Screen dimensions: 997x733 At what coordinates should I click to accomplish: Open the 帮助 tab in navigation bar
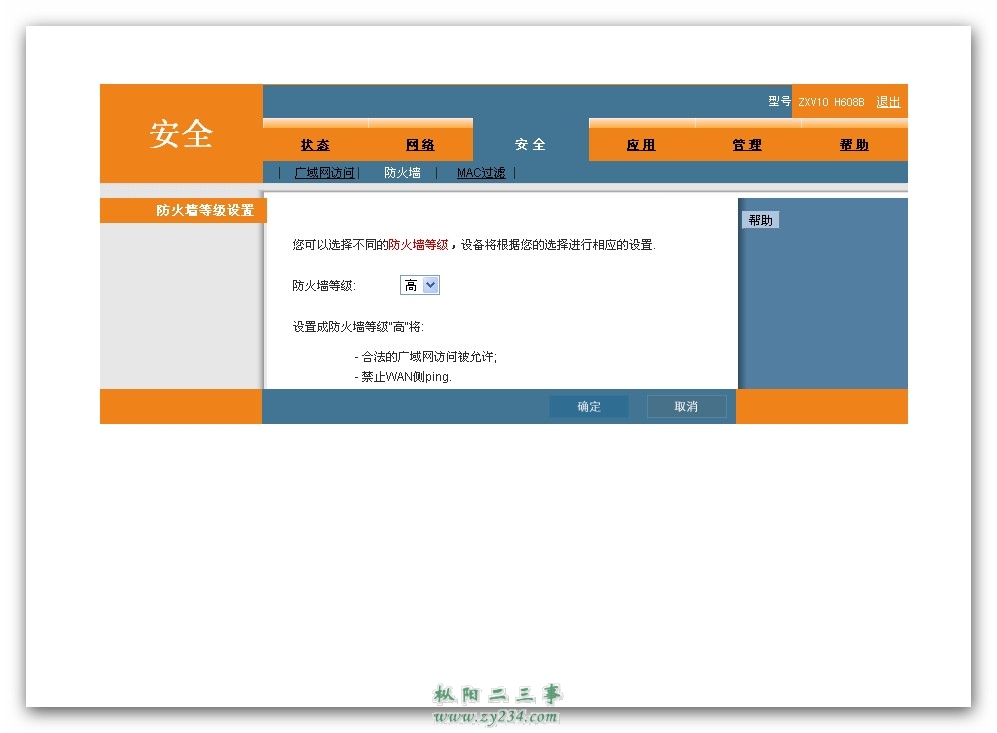[854, 145]
